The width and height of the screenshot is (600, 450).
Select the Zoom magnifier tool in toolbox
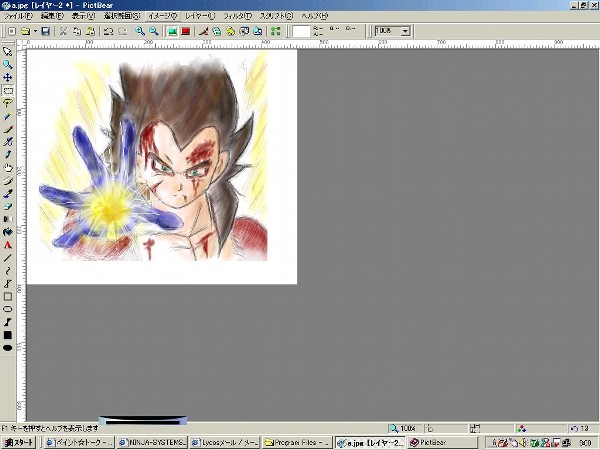coord(8,63)
